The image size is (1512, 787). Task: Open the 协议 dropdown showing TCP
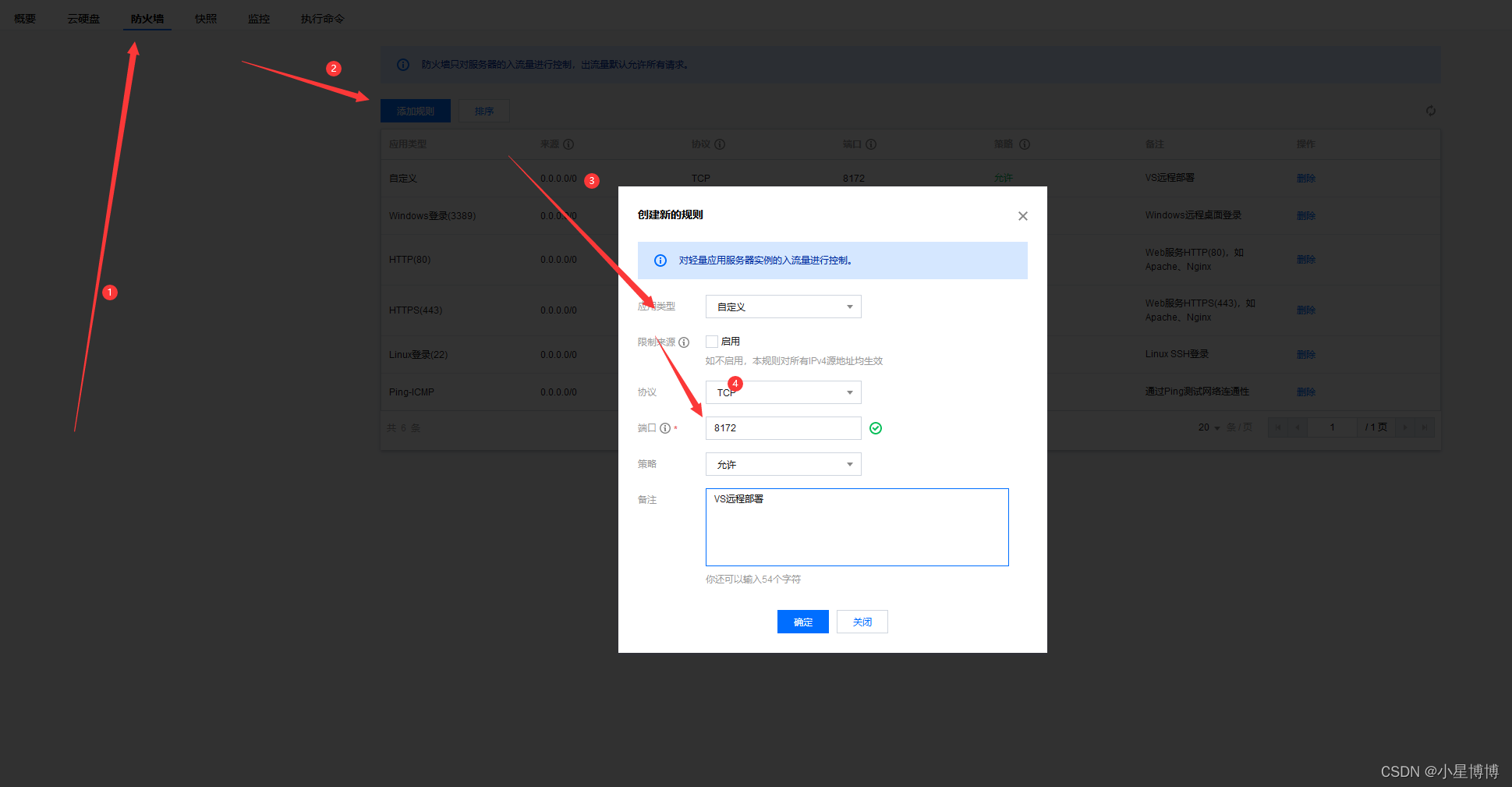783,392
